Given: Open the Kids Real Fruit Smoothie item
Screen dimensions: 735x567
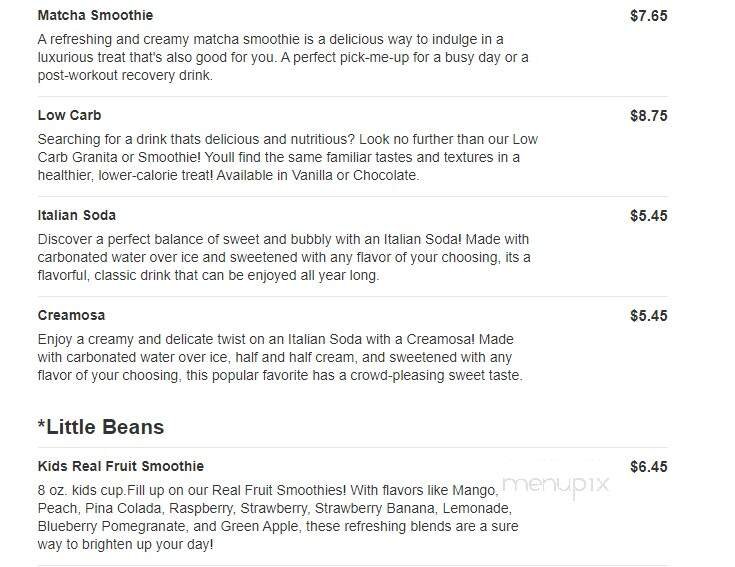Looking at the screenshot, I should click(x=120, y=466).
